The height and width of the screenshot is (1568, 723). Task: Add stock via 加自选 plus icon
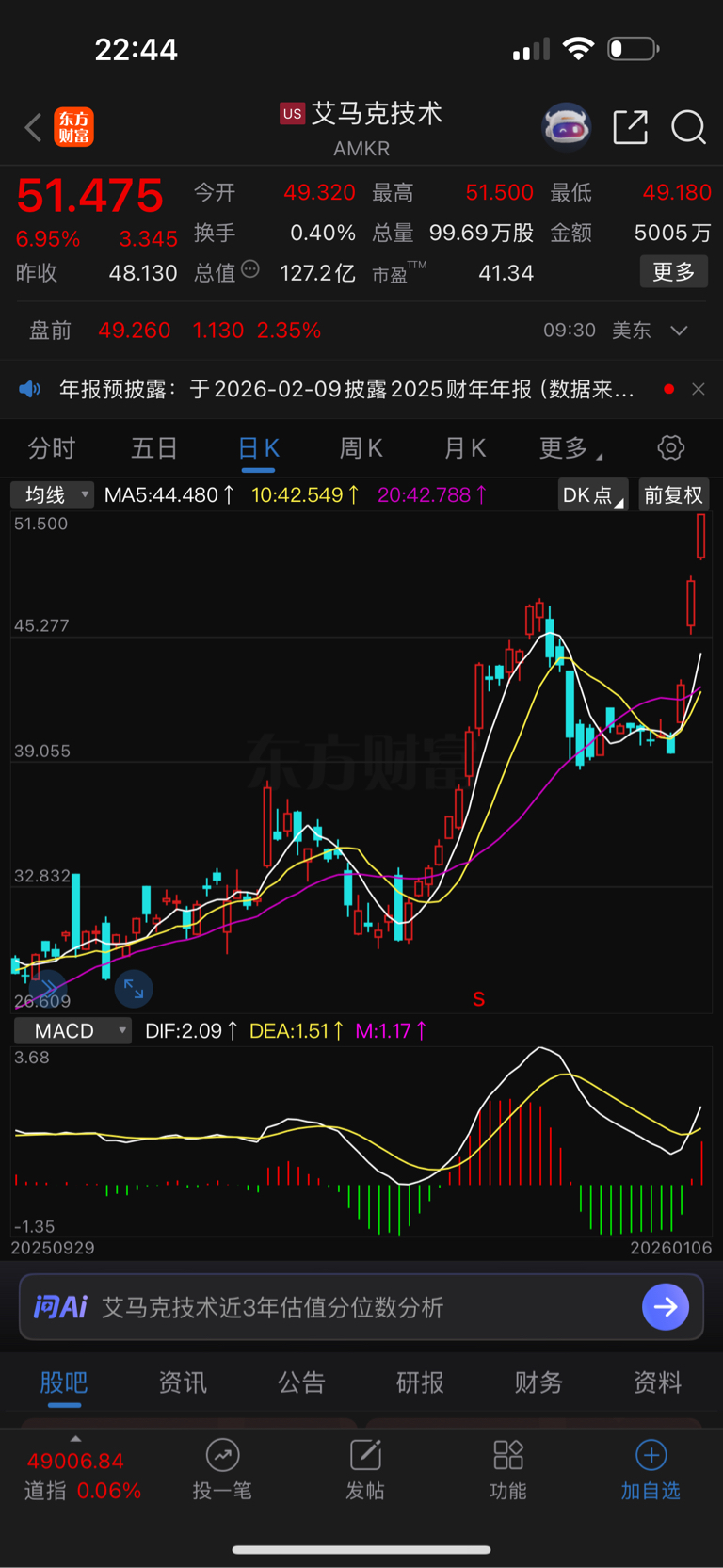[x=651, y=1455]
